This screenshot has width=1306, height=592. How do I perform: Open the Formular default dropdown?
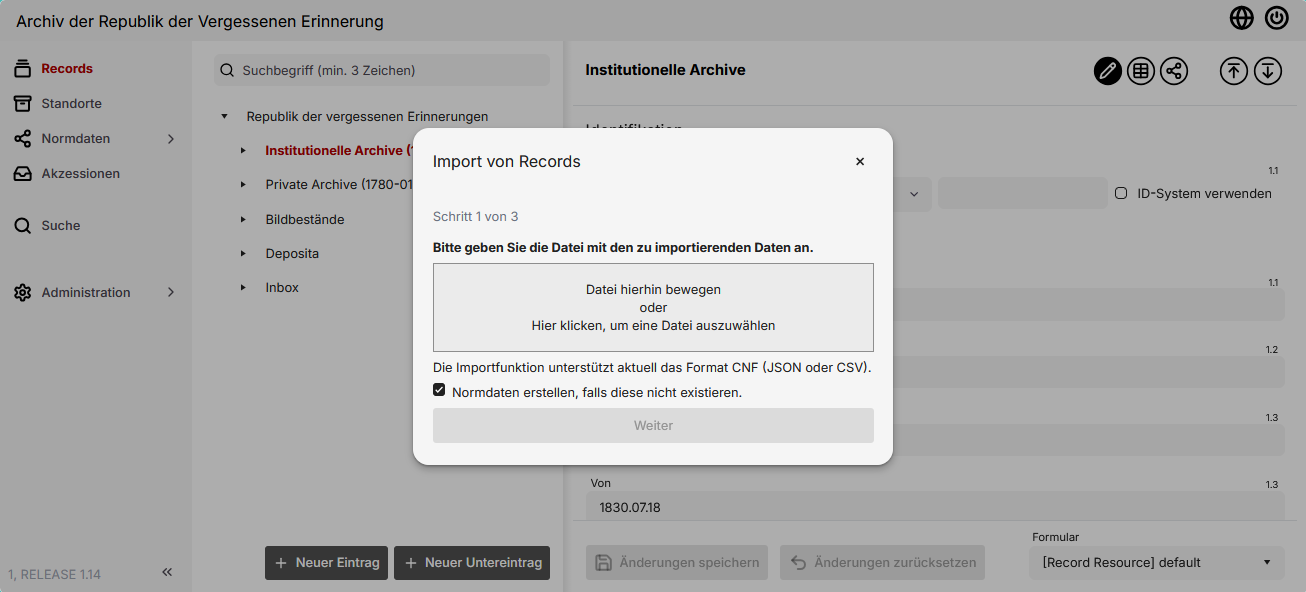tap(1157, 562)
